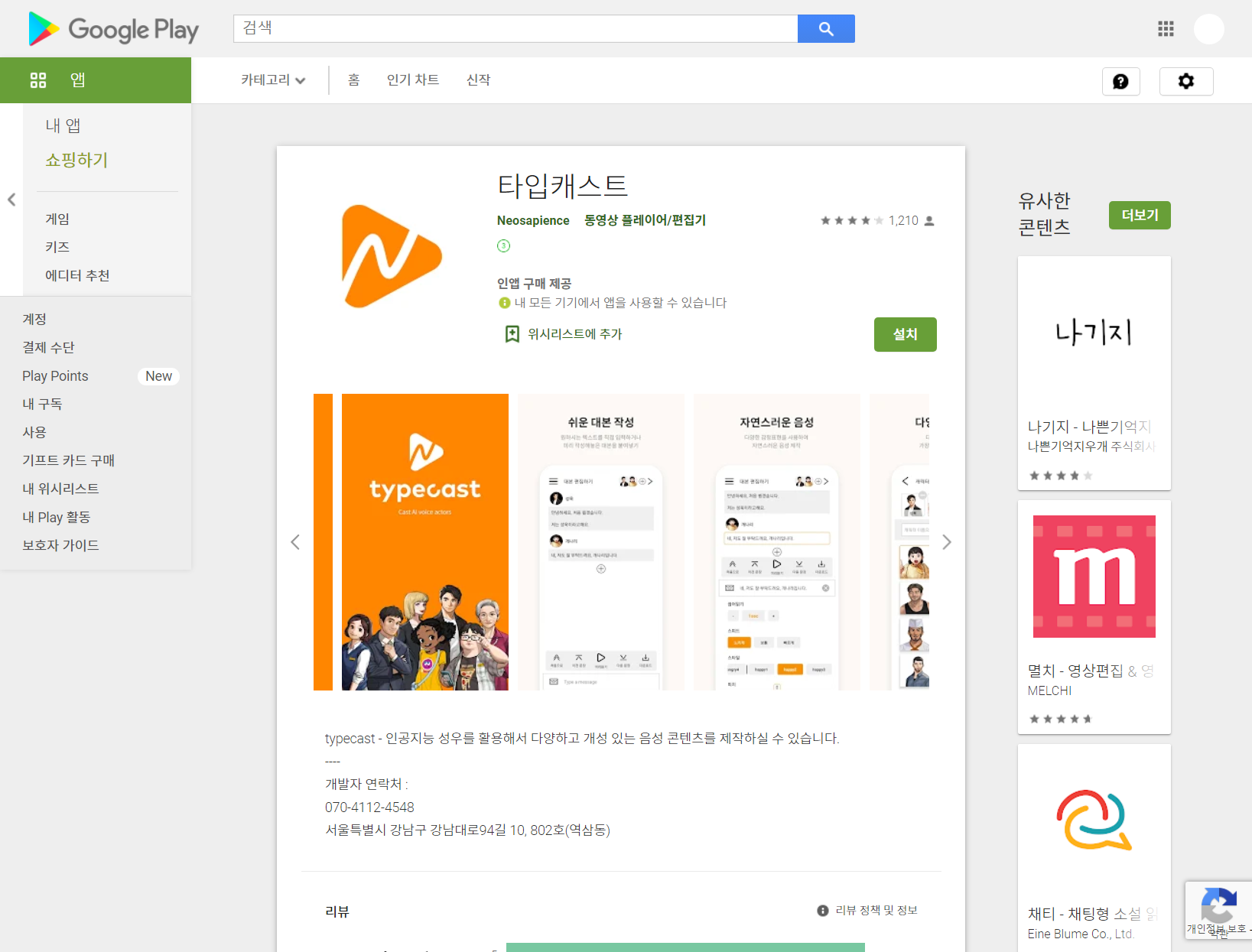Viewport: 1252px width, 952px height.
Task: Click the reCAPTCHA badge
Action: pyautogui.click(x=1218, y=910)
